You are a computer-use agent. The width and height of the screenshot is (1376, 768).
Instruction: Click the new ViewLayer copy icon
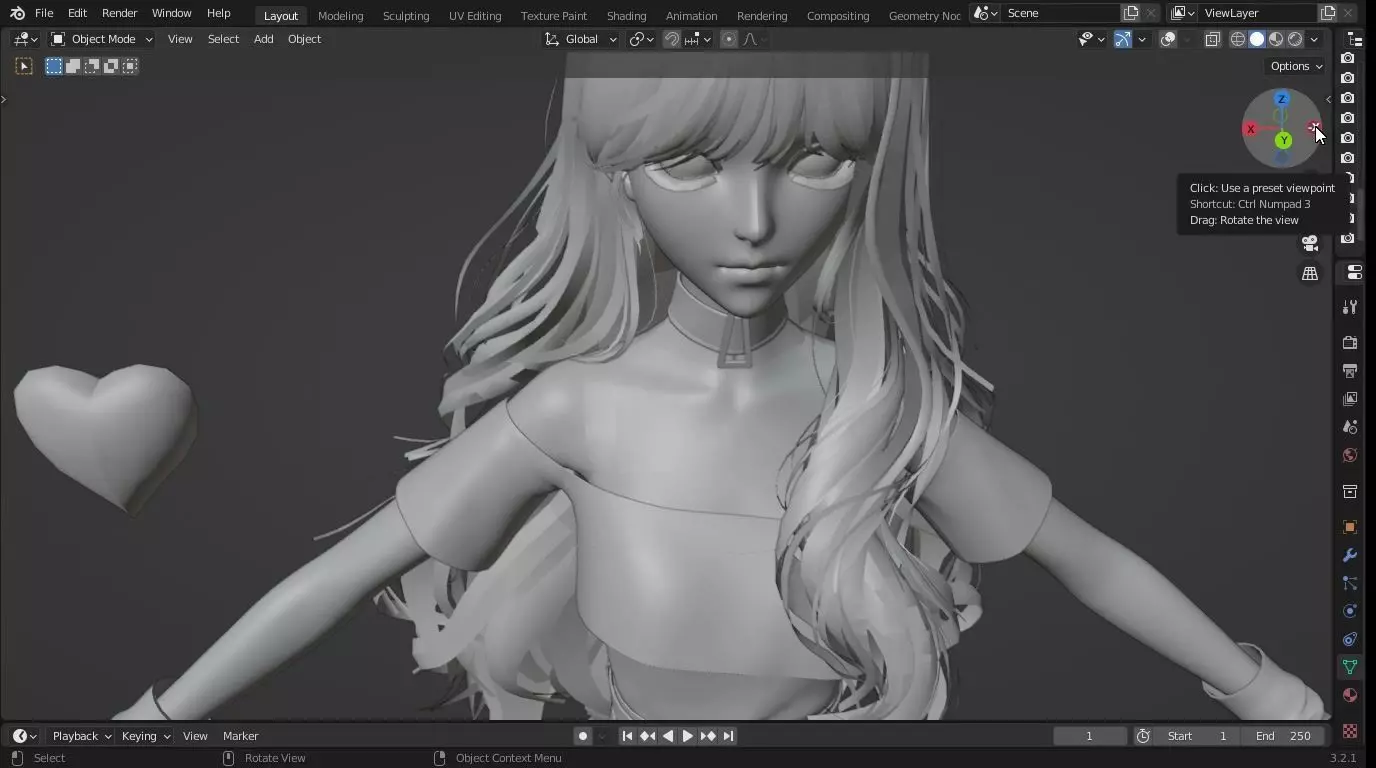pos(1328,13)
